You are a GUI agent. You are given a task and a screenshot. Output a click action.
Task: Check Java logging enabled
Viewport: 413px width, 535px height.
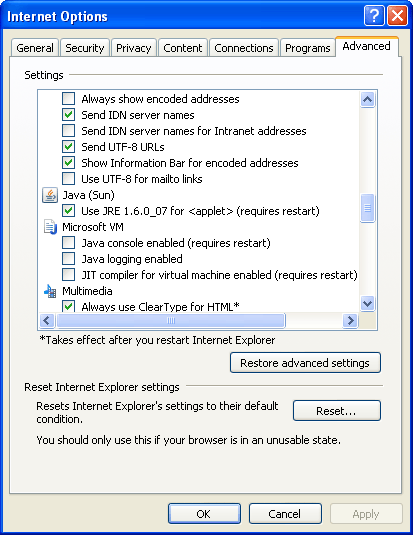click(x=69, y=259)
